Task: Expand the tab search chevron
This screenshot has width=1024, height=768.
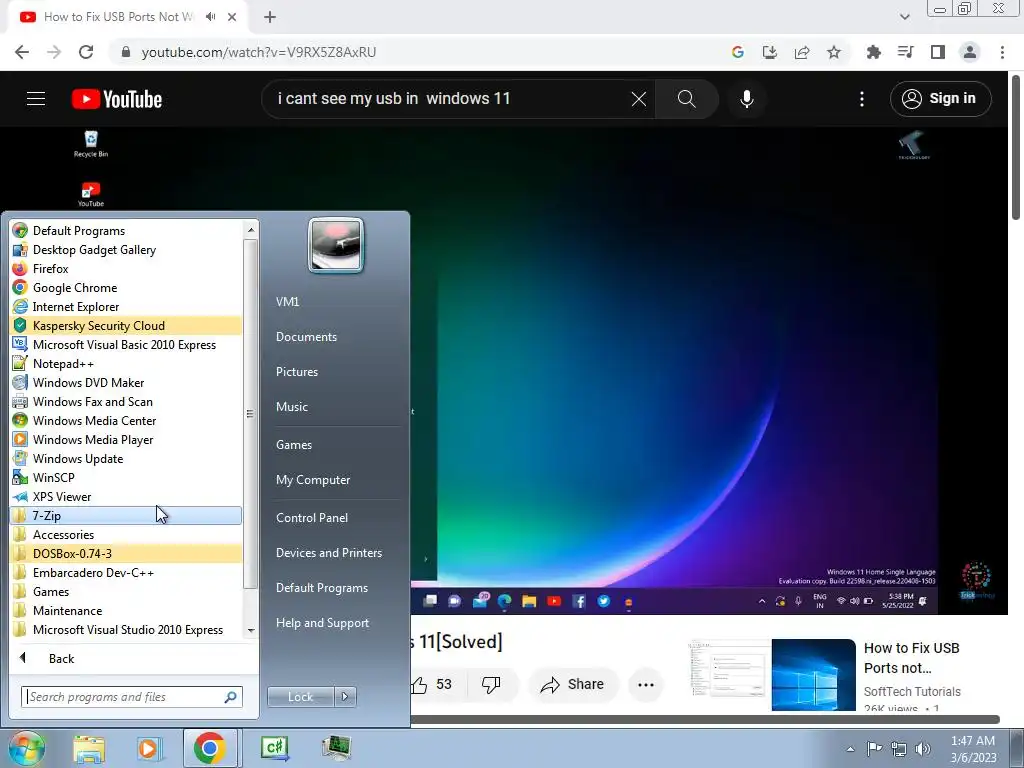Action: [904, 17]
